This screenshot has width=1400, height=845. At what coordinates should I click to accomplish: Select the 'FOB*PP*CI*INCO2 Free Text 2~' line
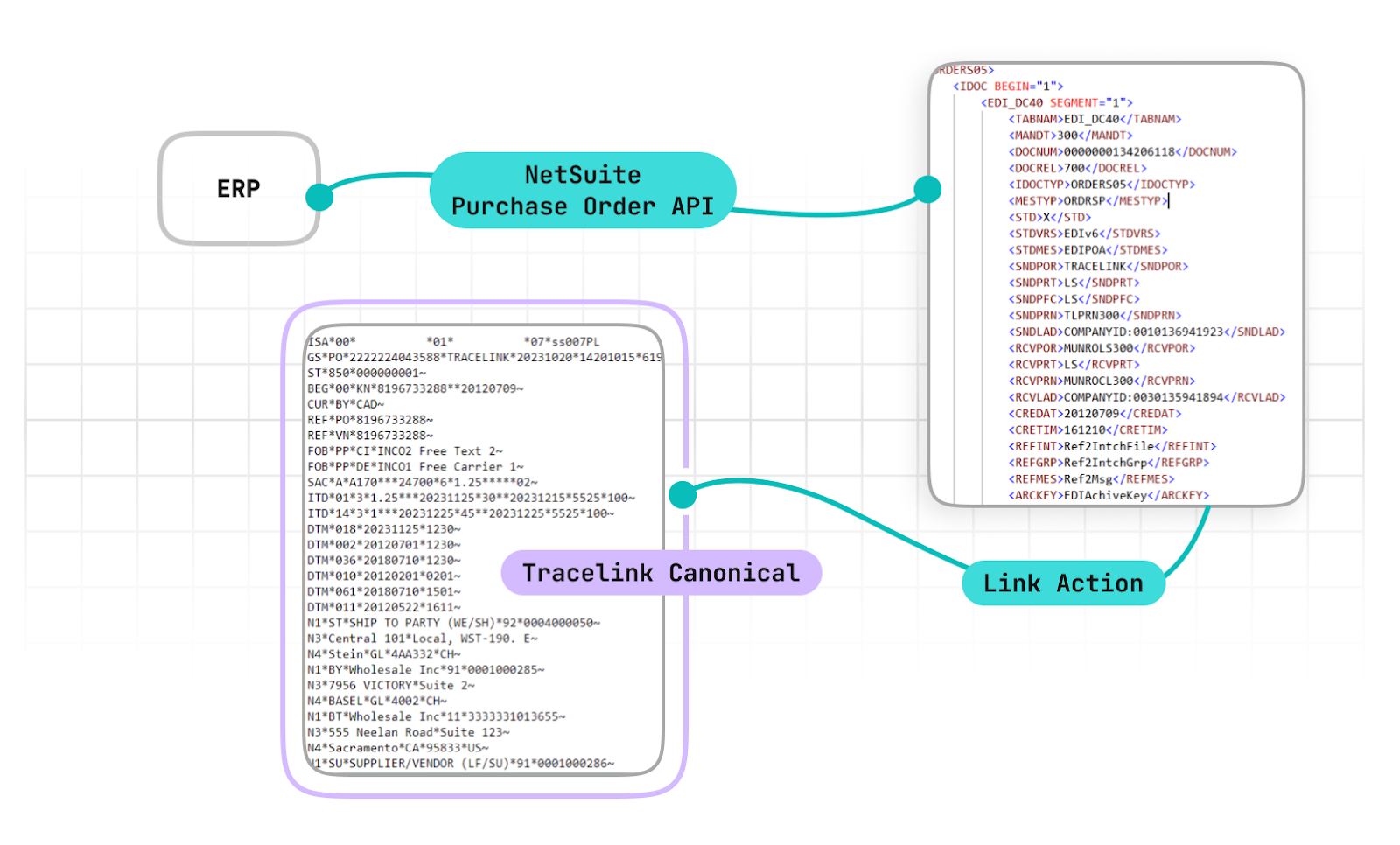click(405, 451)
